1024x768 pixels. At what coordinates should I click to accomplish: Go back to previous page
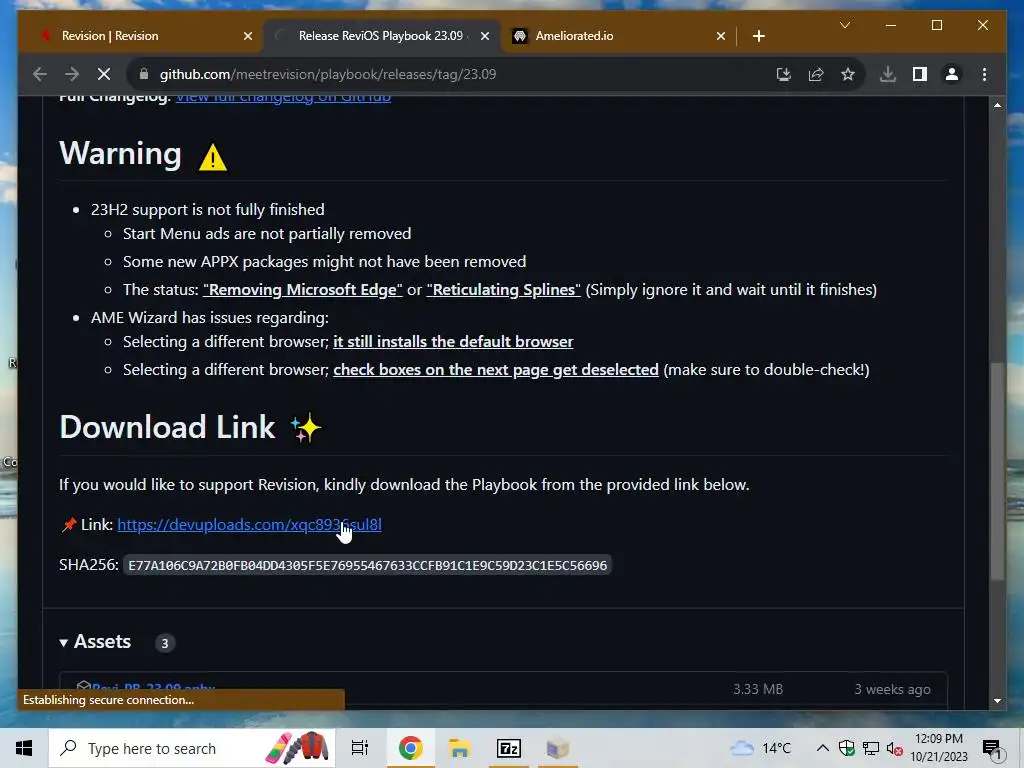coord(40,74)
